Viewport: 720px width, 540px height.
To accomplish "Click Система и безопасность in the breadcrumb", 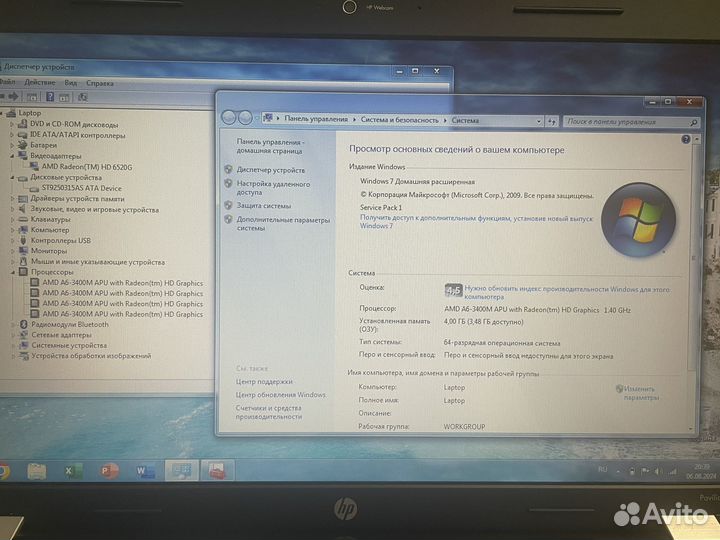I will pos(399,120).
